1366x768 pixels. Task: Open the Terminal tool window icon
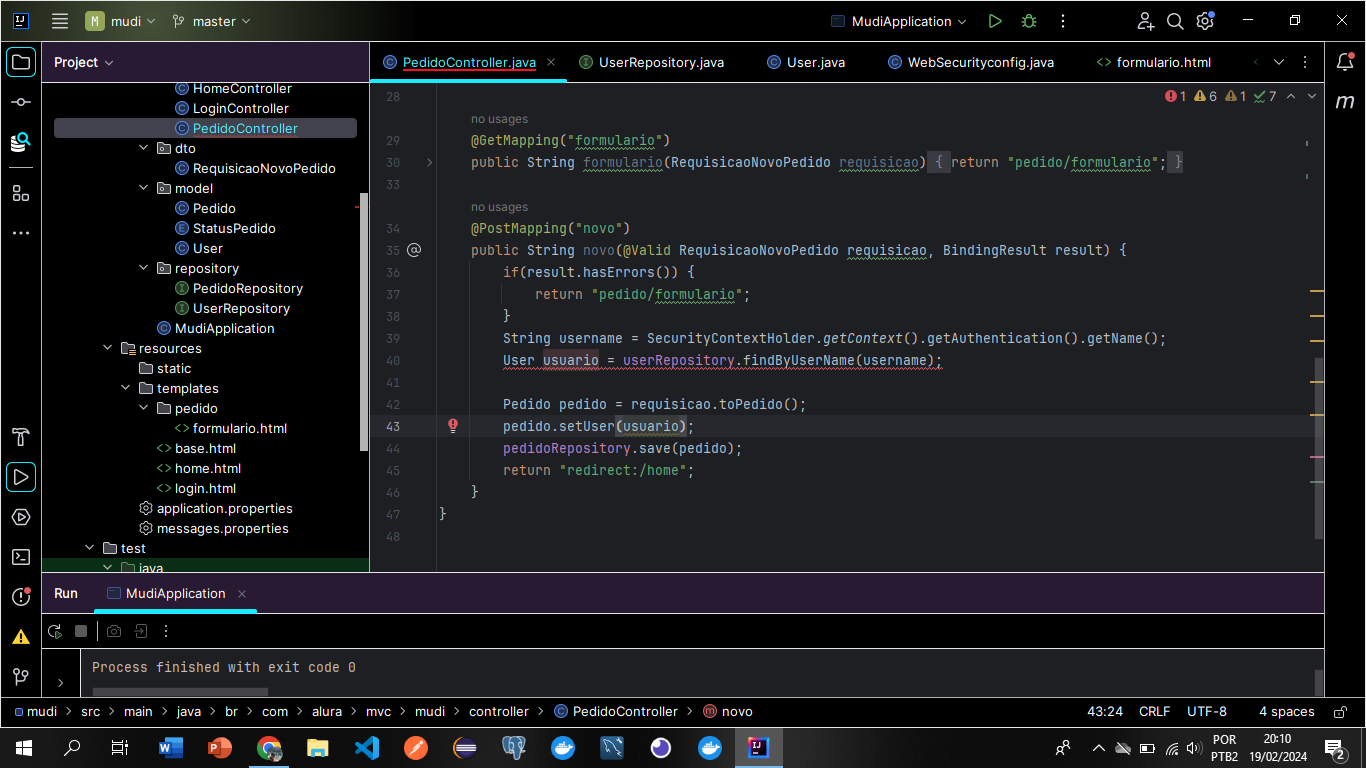point(21,557)
